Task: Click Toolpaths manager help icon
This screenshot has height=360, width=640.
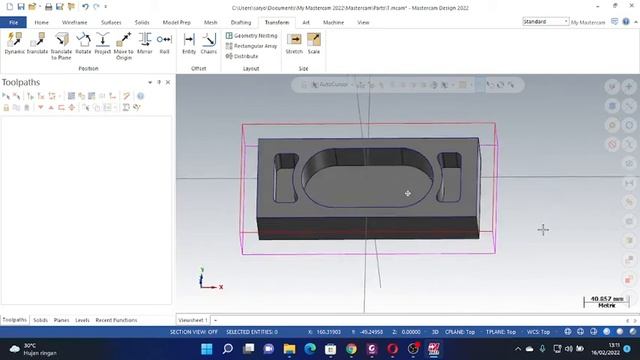Action: click(140, 96)
